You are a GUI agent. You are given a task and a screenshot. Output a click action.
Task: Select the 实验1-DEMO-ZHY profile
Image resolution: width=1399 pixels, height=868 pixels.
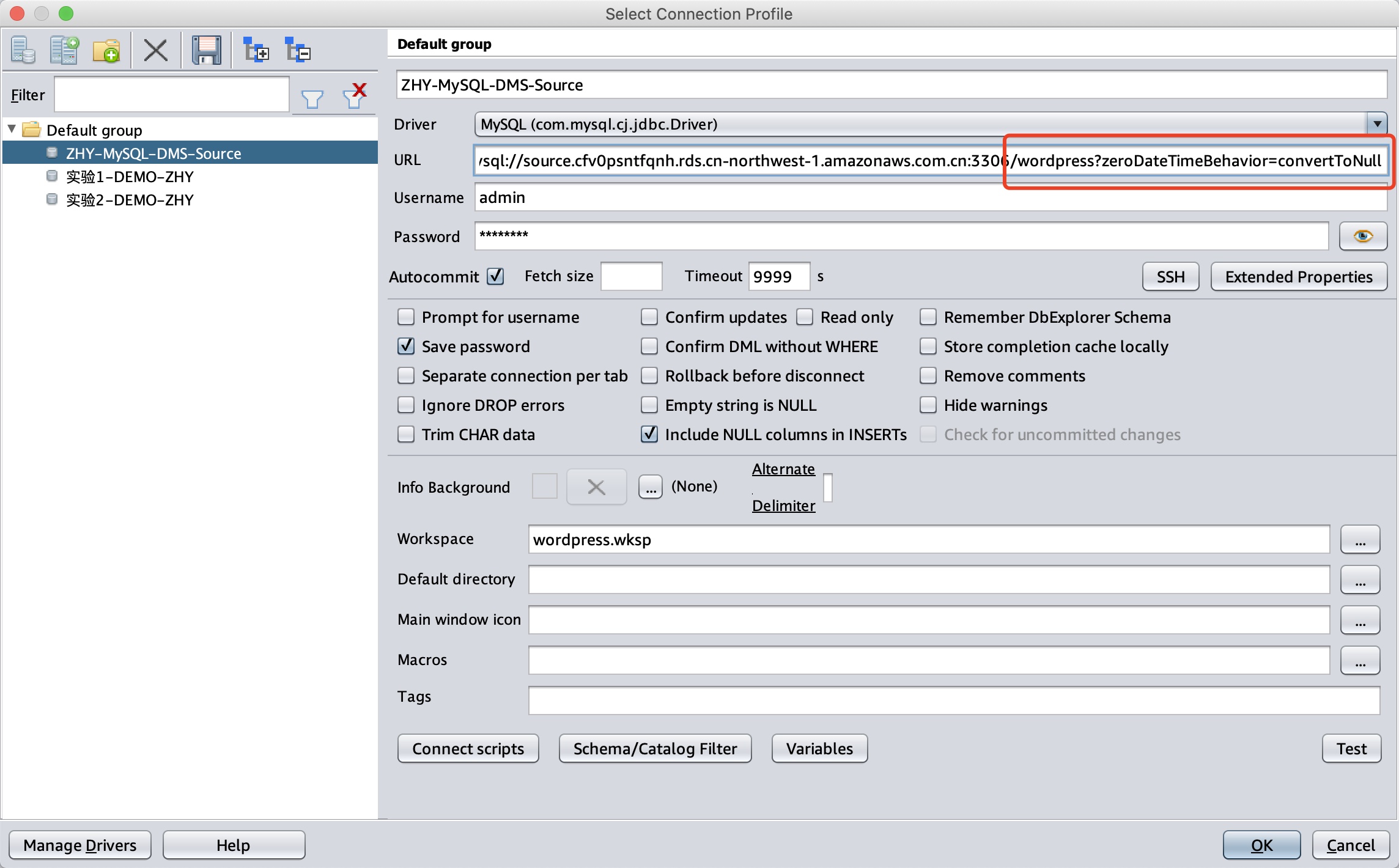[130, 177]
